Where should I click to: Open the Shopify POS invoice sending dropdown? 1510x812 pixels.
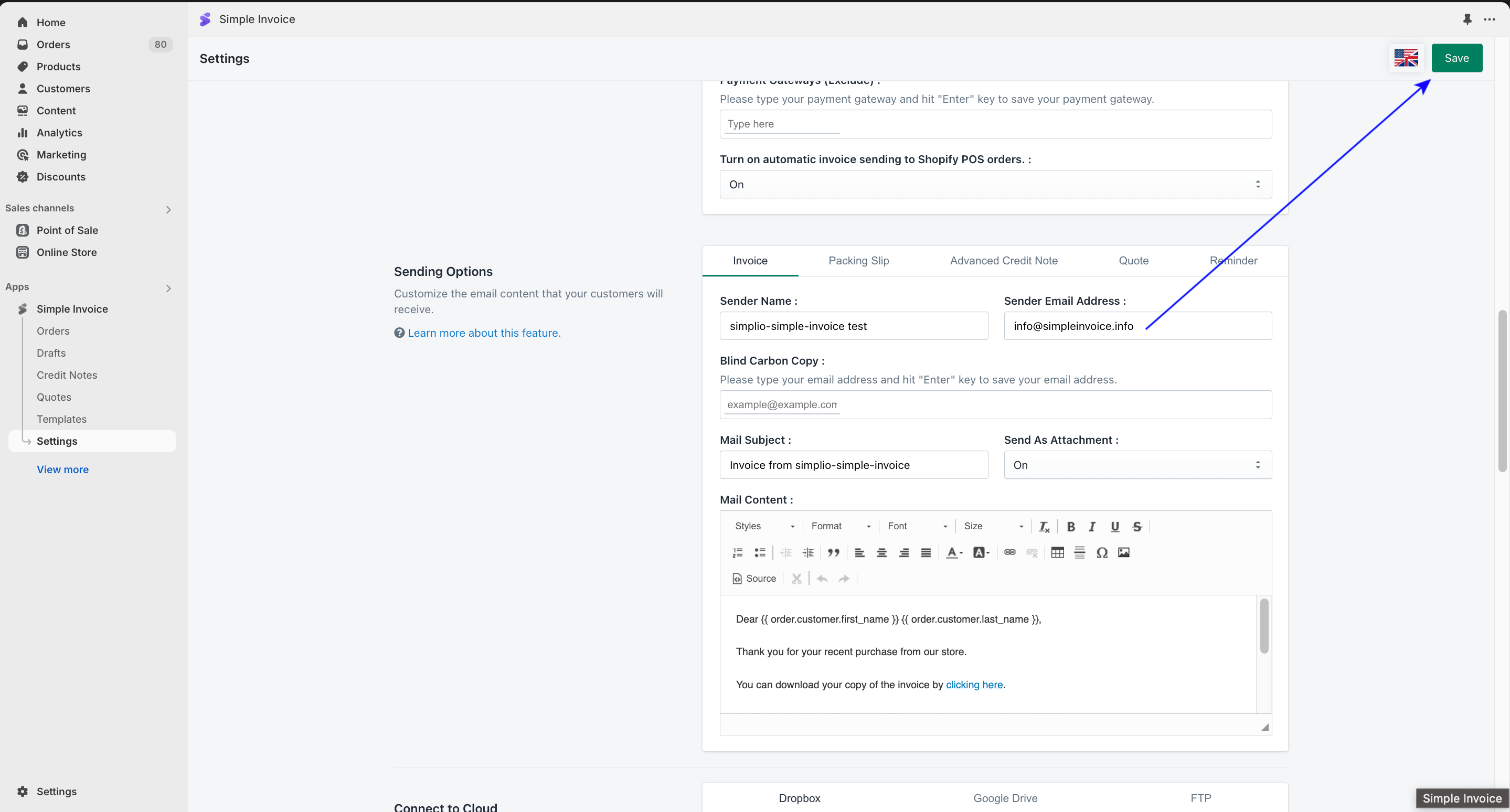[x=995, y=185]
